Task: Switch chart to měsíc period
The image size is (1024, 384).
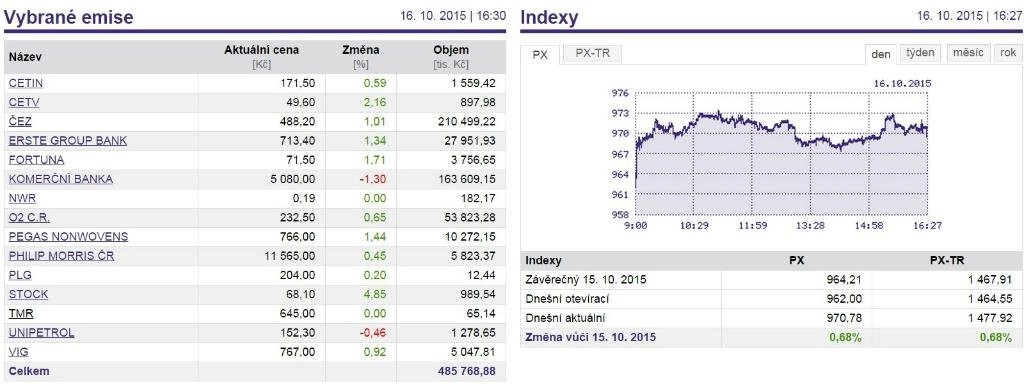Action: coord(968,54)
